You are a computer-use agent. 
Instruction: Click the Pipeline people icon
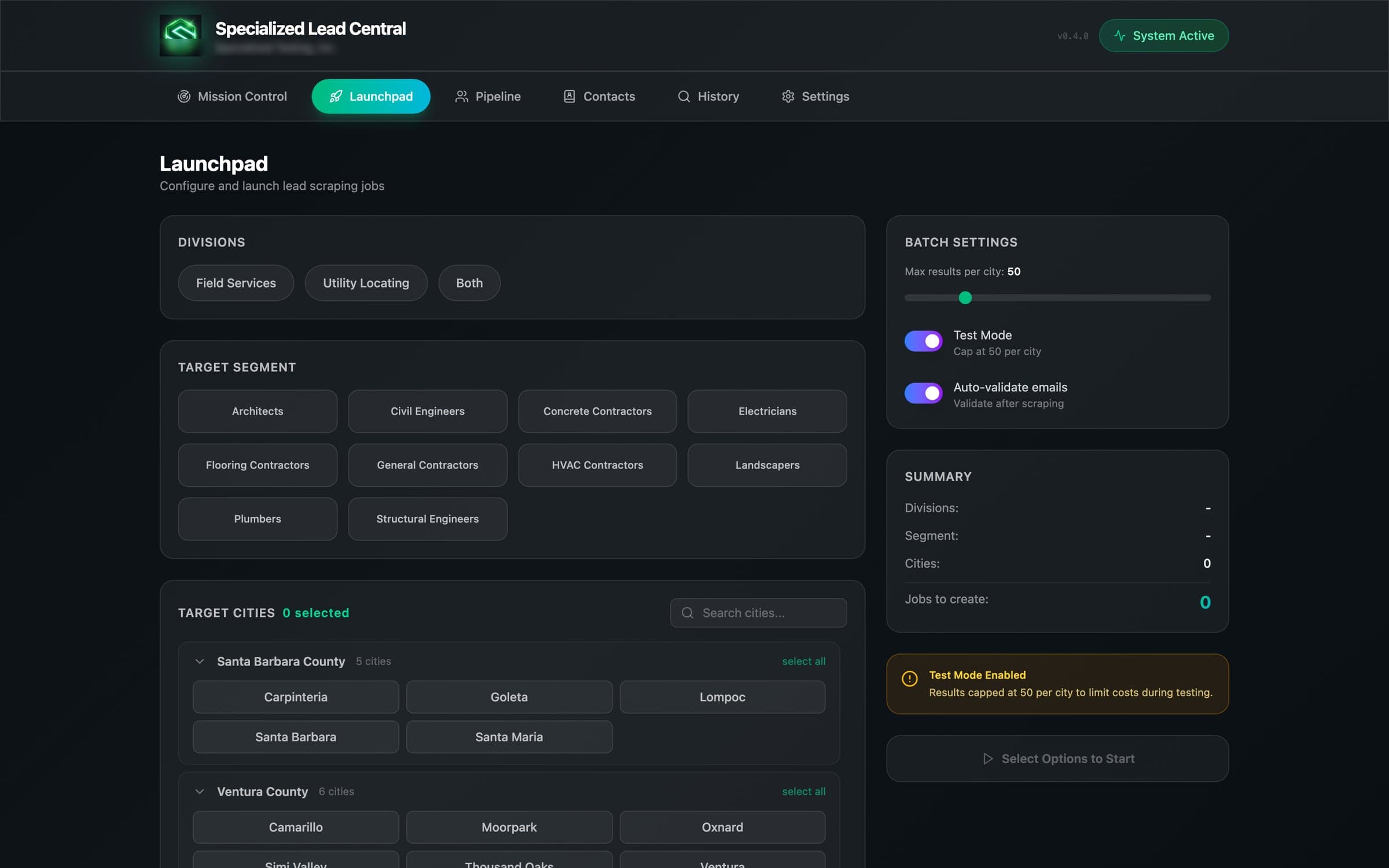click(x=461, y=96)
